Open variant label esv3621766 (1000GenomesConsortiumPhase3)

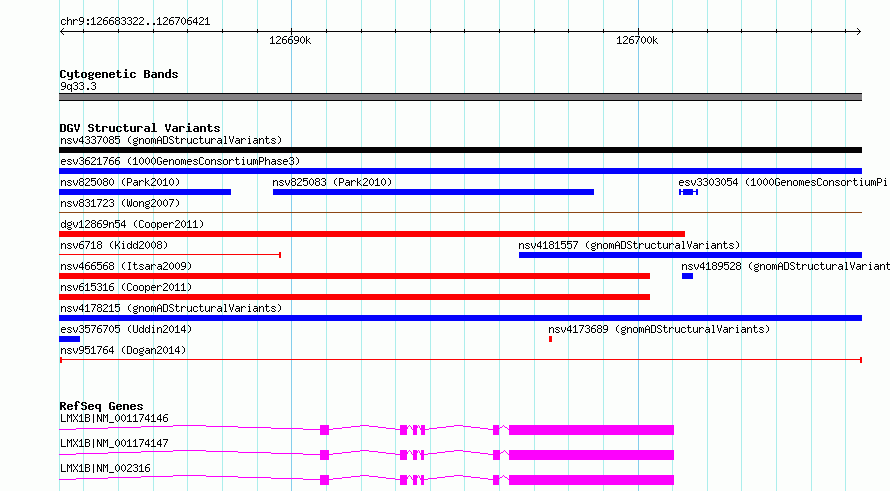pos(180,161)
